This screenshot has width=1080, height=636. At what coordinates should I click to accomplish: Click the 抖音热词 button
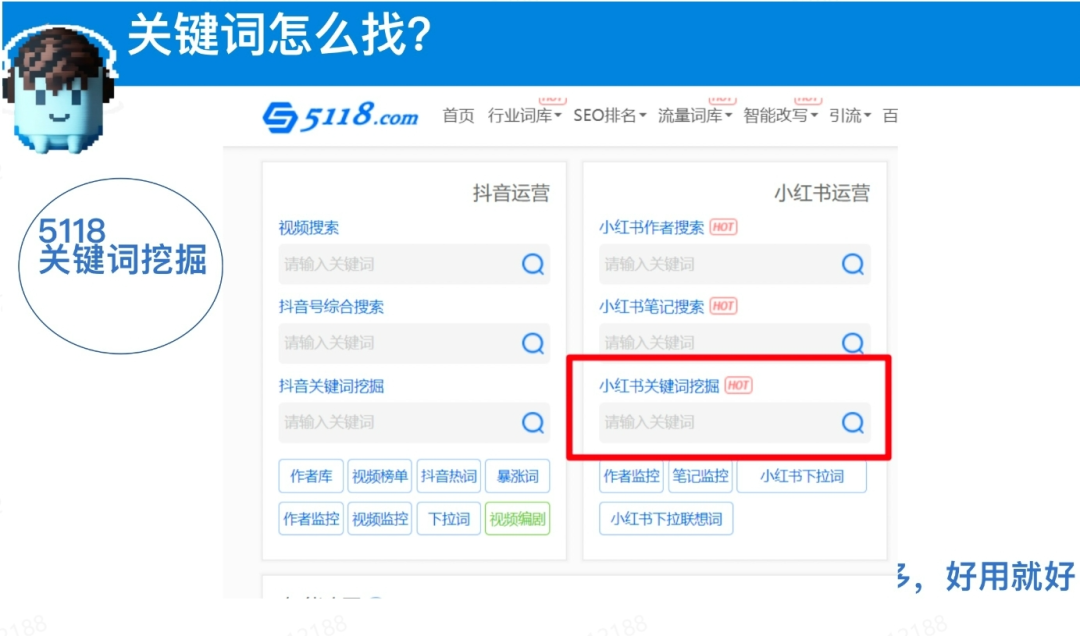click(x=448, y=476)
